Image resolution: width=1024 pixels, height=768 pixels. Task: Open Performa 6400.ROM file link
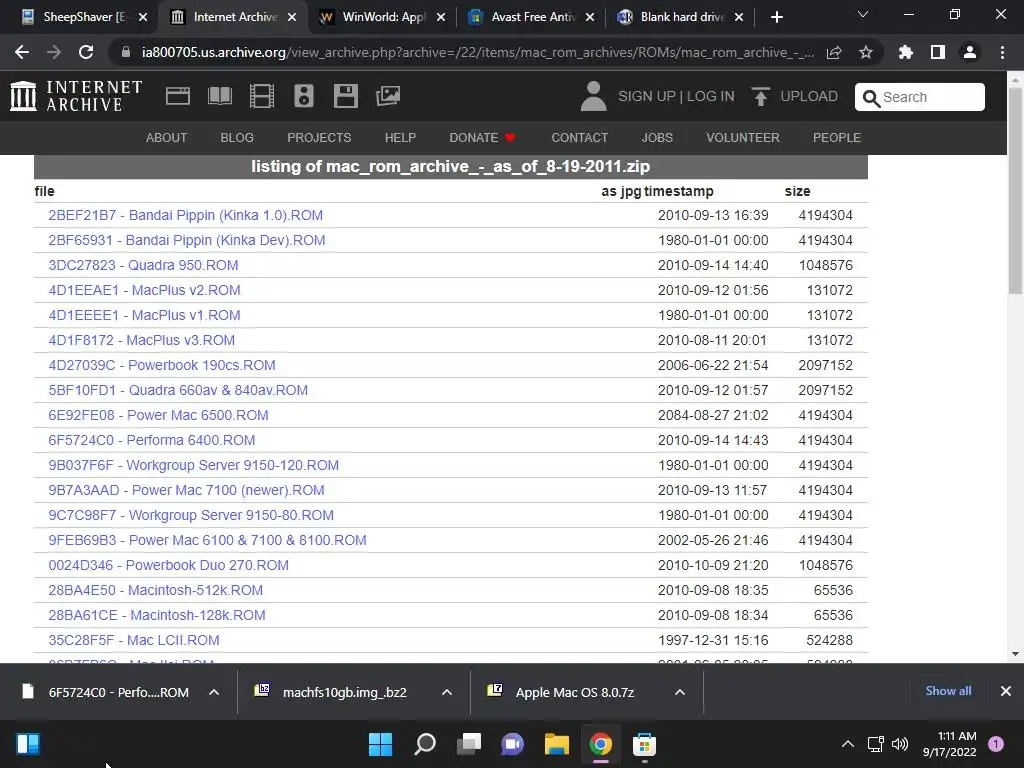pos(152,440)
